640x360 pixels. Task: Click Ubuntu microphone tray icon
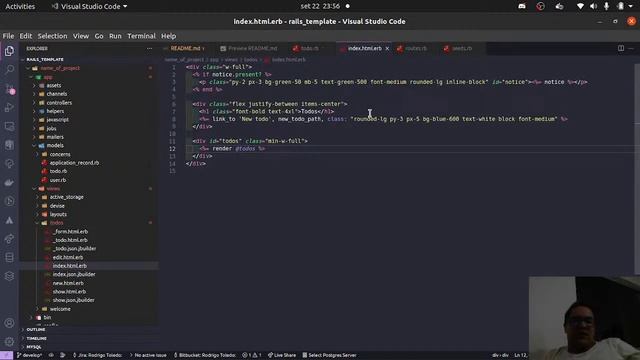click(607, 6)
